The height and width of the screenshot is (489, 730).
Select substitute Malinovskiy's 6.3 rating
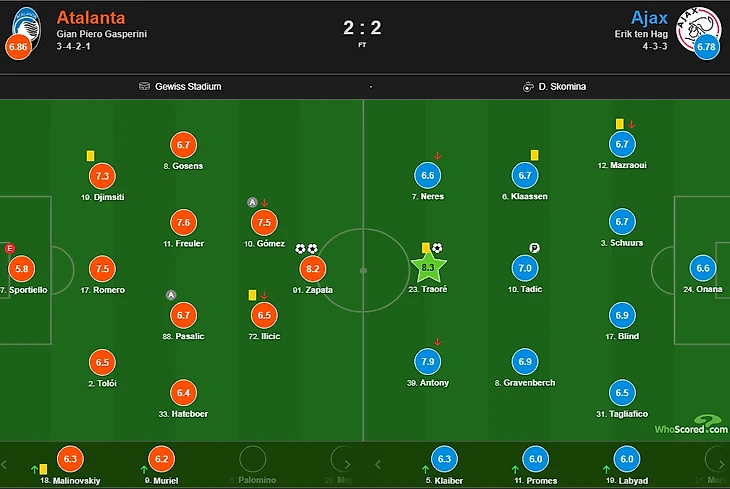click(x=70, y=459)
